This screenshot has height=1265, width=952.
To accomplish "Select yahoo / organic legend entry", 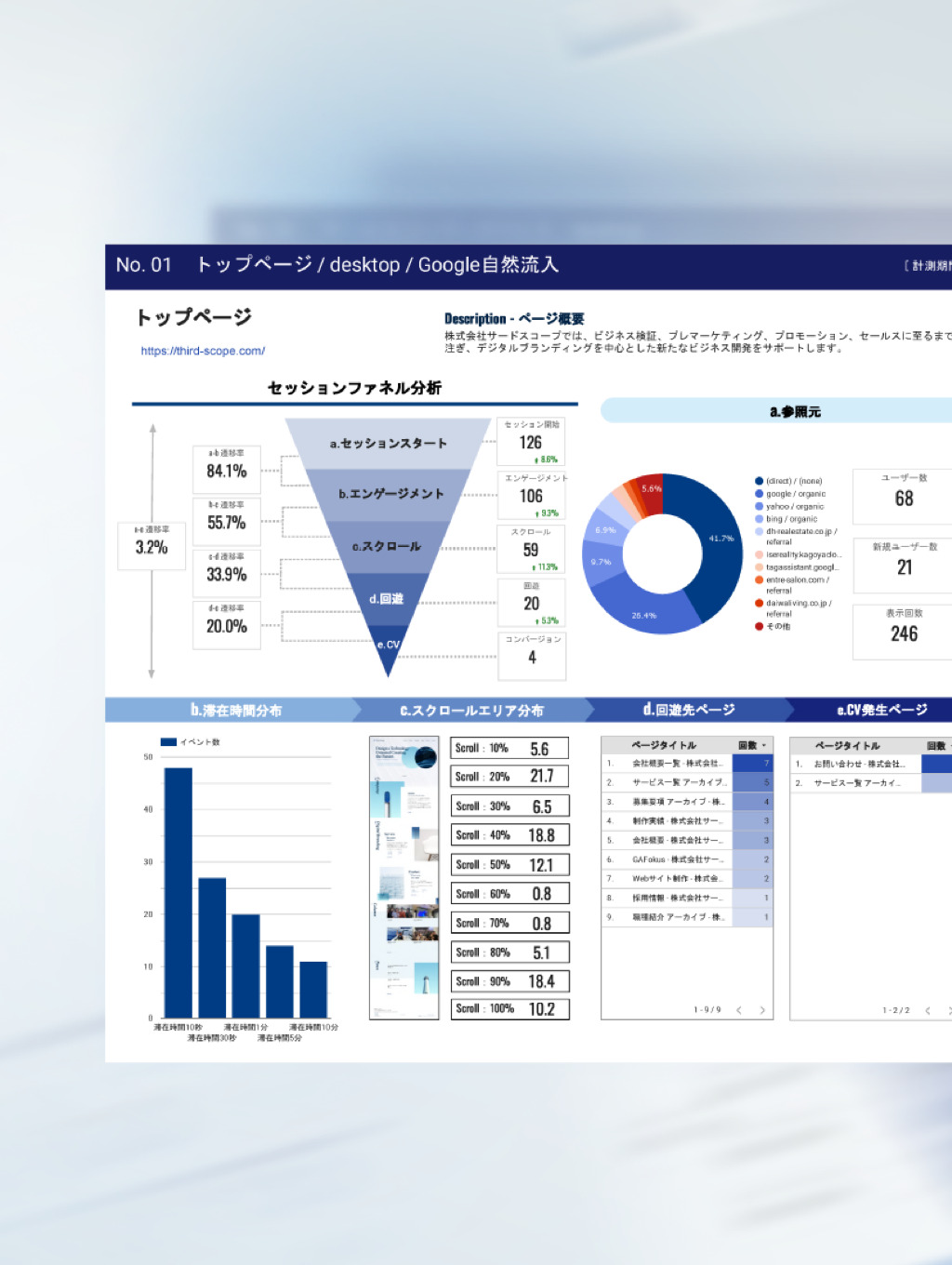I will (x=794, y=507).
